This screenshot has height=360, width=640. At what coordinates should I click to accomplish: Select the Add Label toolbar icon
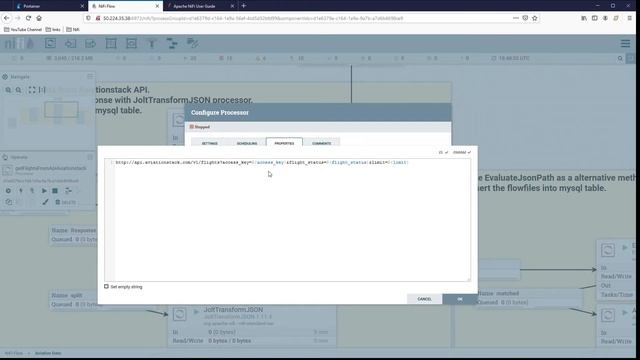point(192,43)
